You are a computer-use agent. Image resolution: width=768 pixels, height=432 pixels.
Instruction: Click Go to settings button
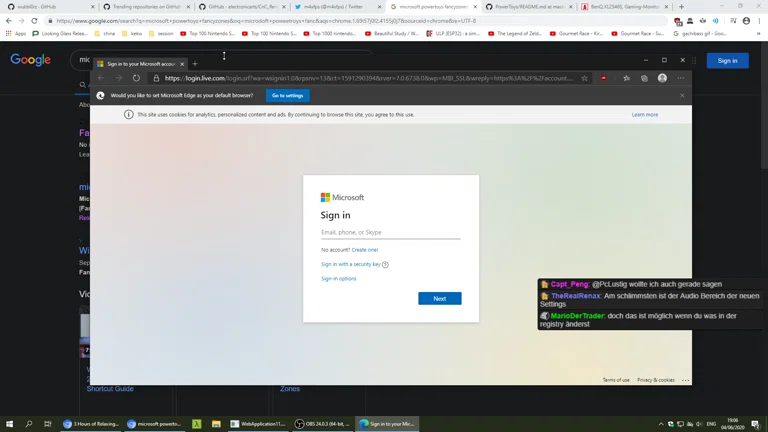[287, 96]
